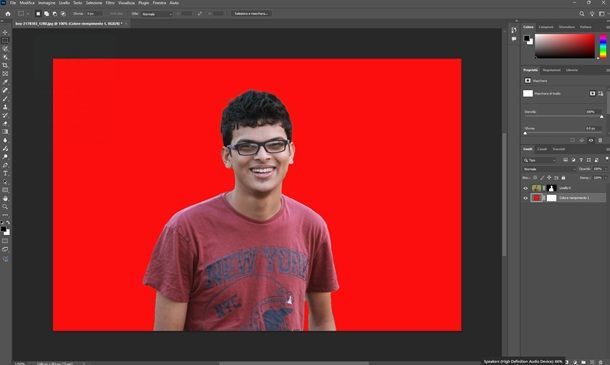Select the Gradient tool
This screenshot has width=610, height=365.
[5, 132]
